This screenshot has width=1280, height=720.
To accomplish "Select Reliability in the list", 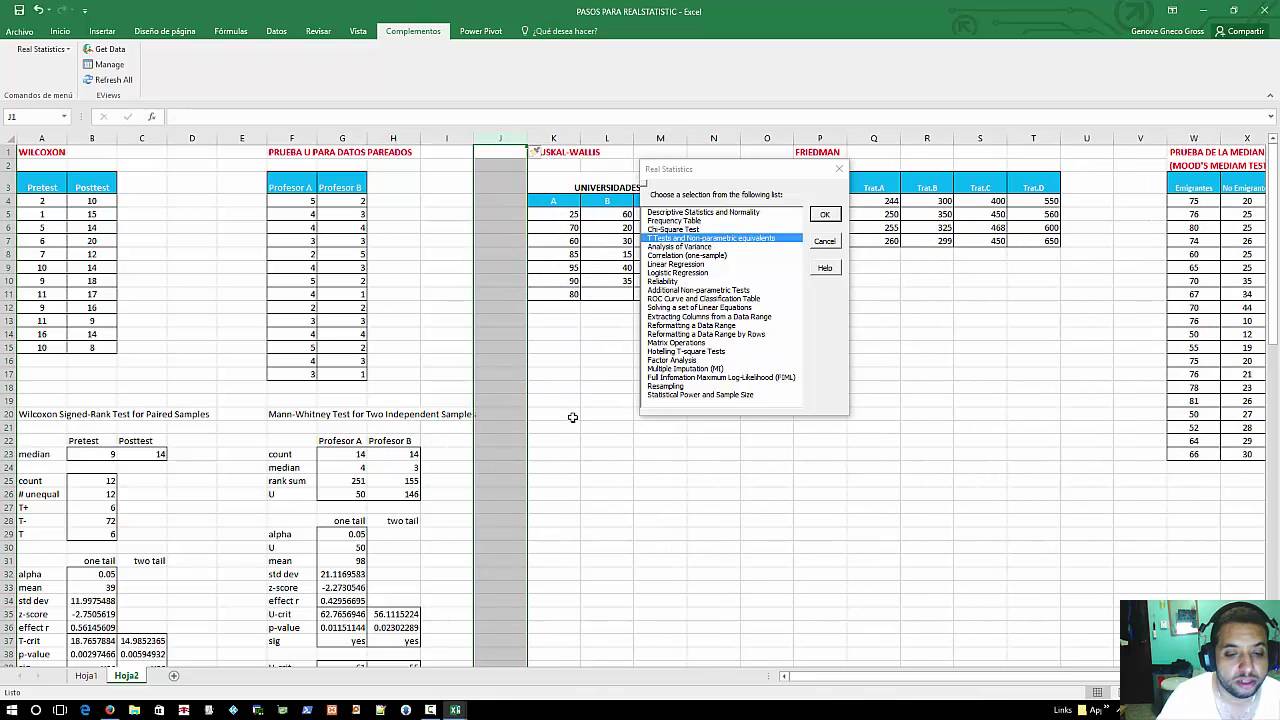I will tap(662, 282).
